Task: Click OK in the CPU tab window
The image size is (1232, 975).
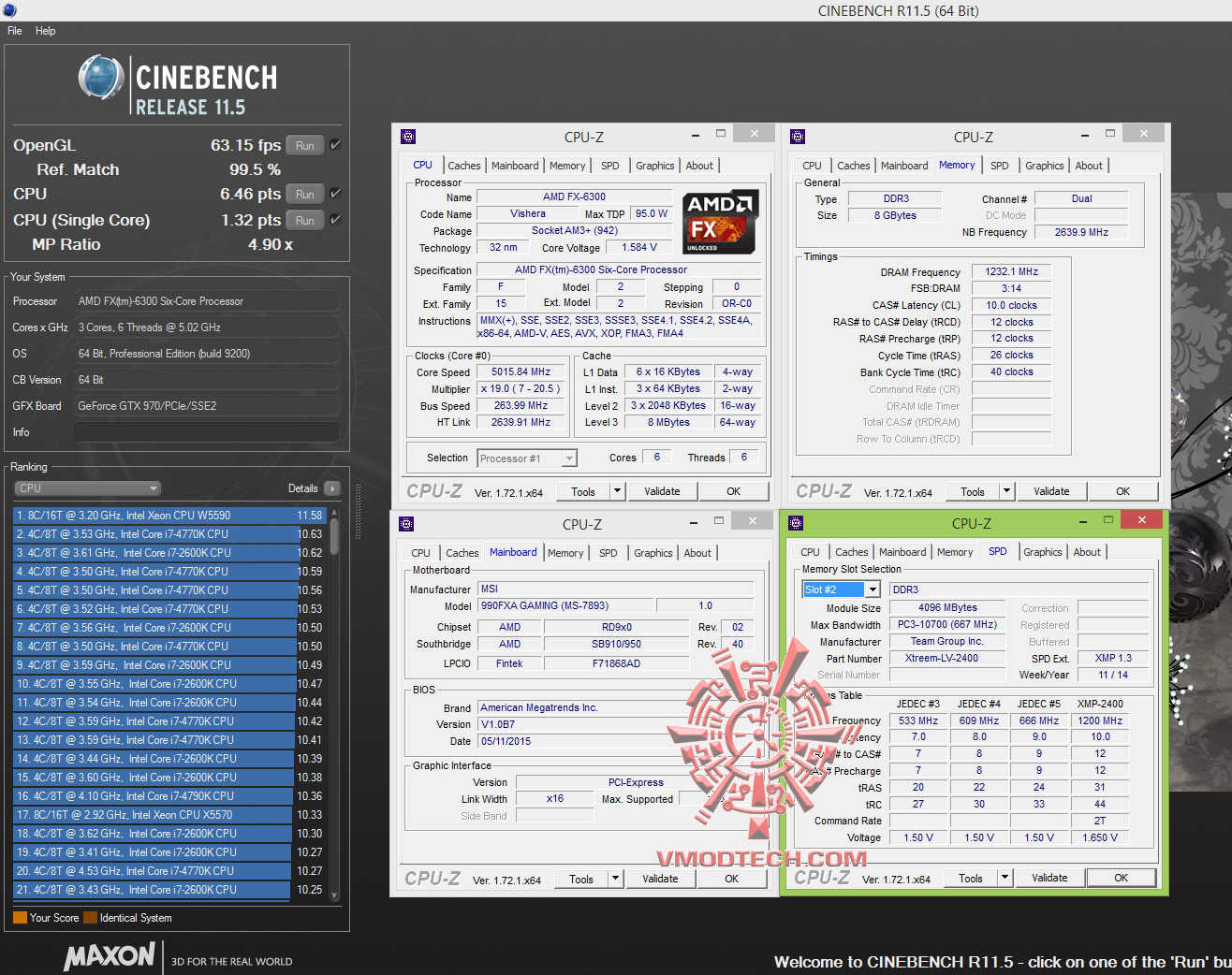Action: tap(733, 491)
